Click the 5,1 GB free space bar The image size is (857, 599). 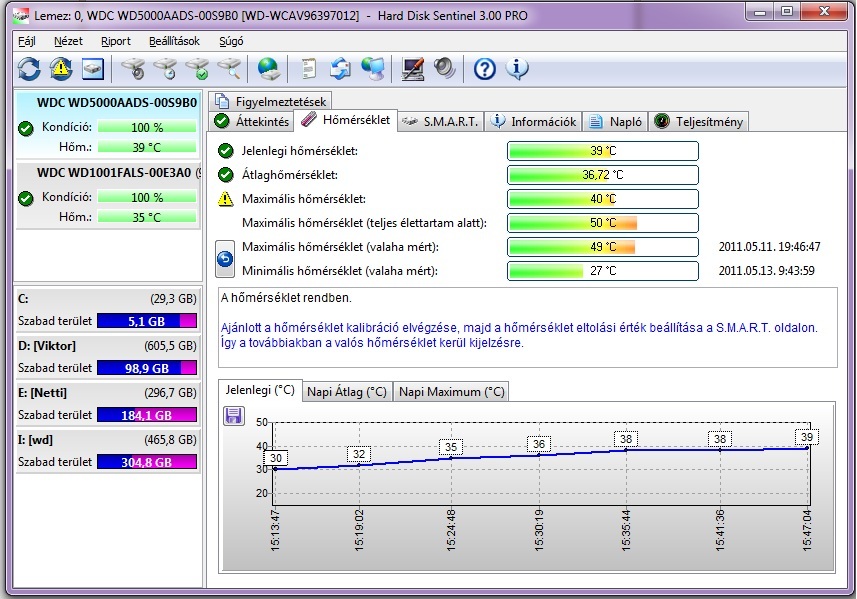click(147, 321)
